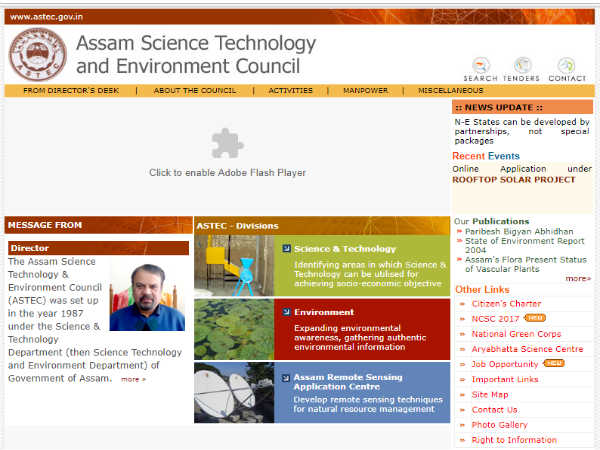Open Paribesh Bigyan Abhidhan publication
This screenshot has height=450, width=600.
(519, 232)
